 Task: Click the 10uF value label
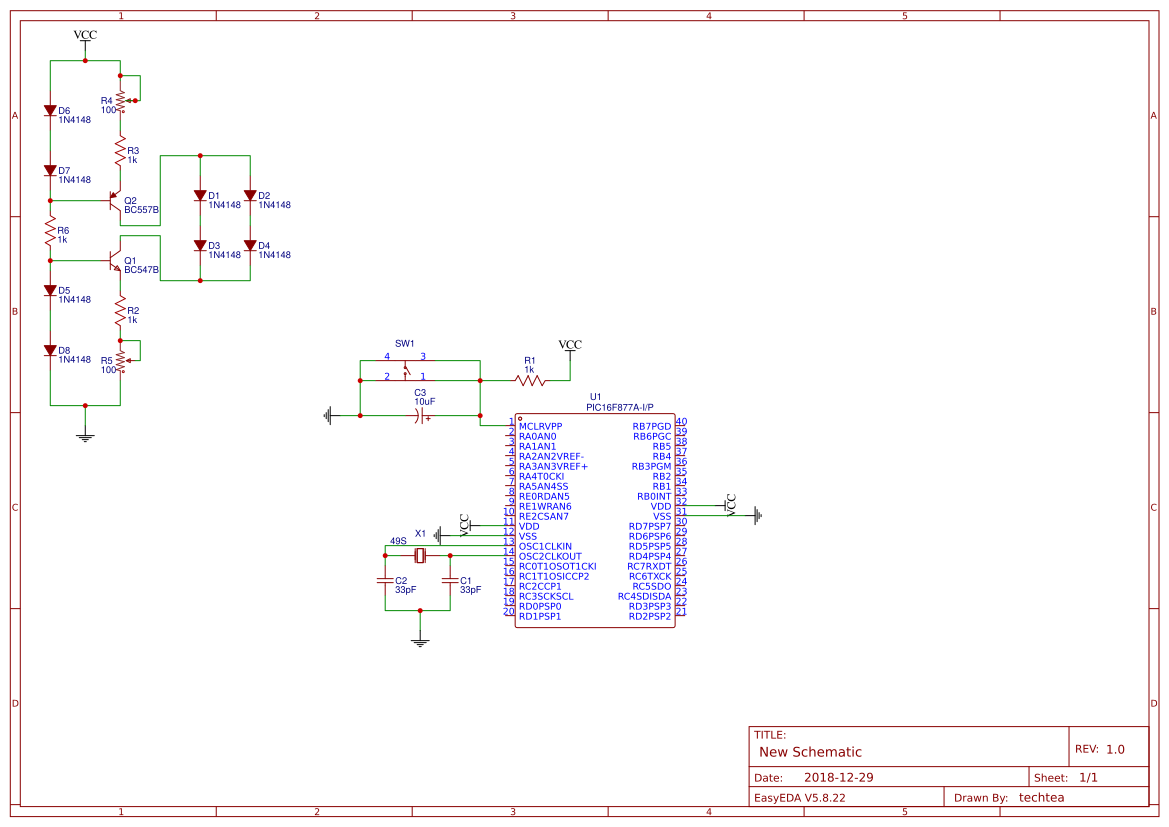(x=425, y=402)
